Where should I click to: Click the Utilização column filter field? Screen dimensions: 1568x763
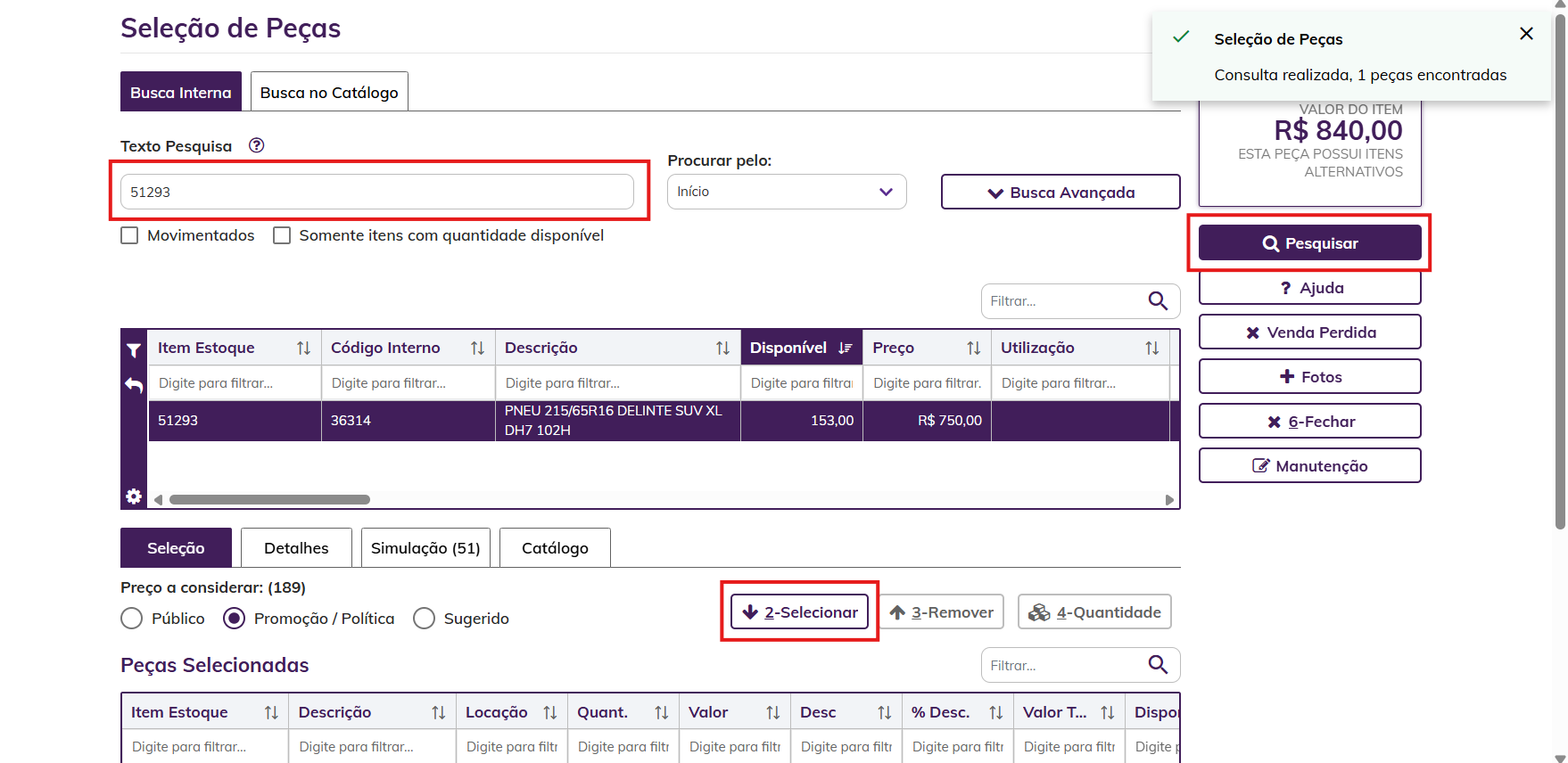[x=1080, y=383]
